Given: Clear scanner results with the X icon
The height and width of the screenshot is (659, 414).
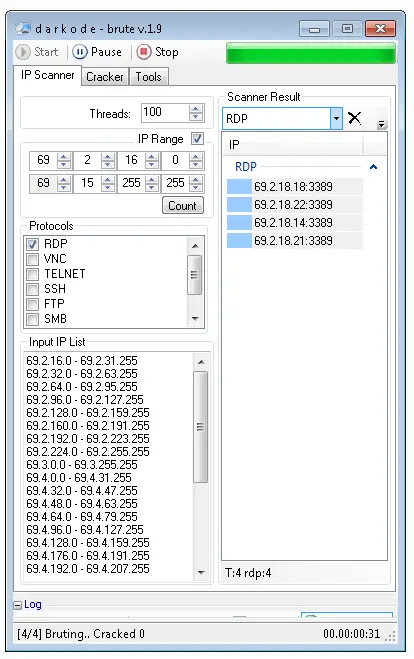Looking at the screenshot, I should [355, 118].
